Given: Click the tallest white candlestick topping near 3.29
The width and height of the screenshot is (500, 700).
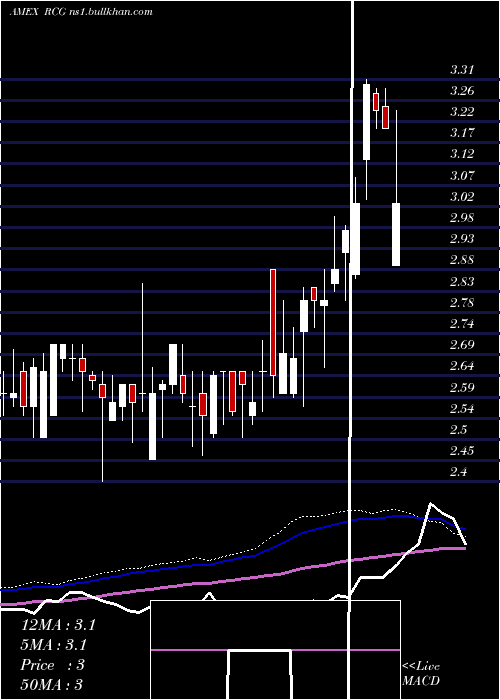Looking at the screenshot, I should 367,122.
